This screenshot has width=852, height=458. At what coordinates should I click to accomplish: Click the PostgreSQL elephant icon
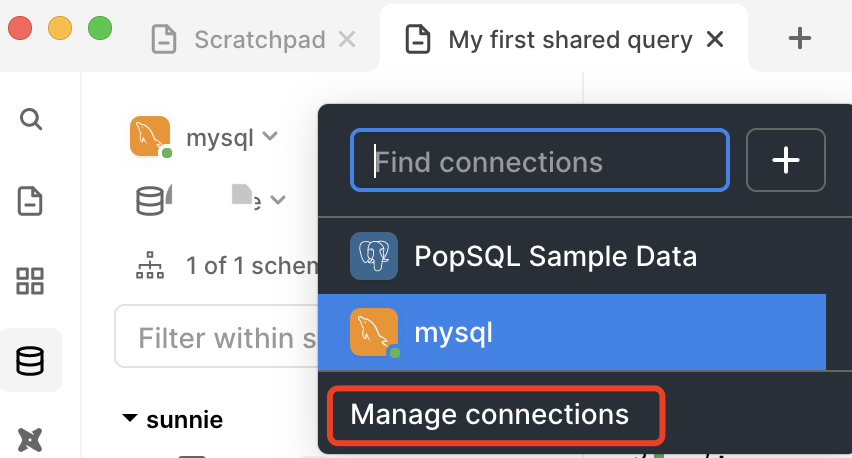tap(374, 257)
